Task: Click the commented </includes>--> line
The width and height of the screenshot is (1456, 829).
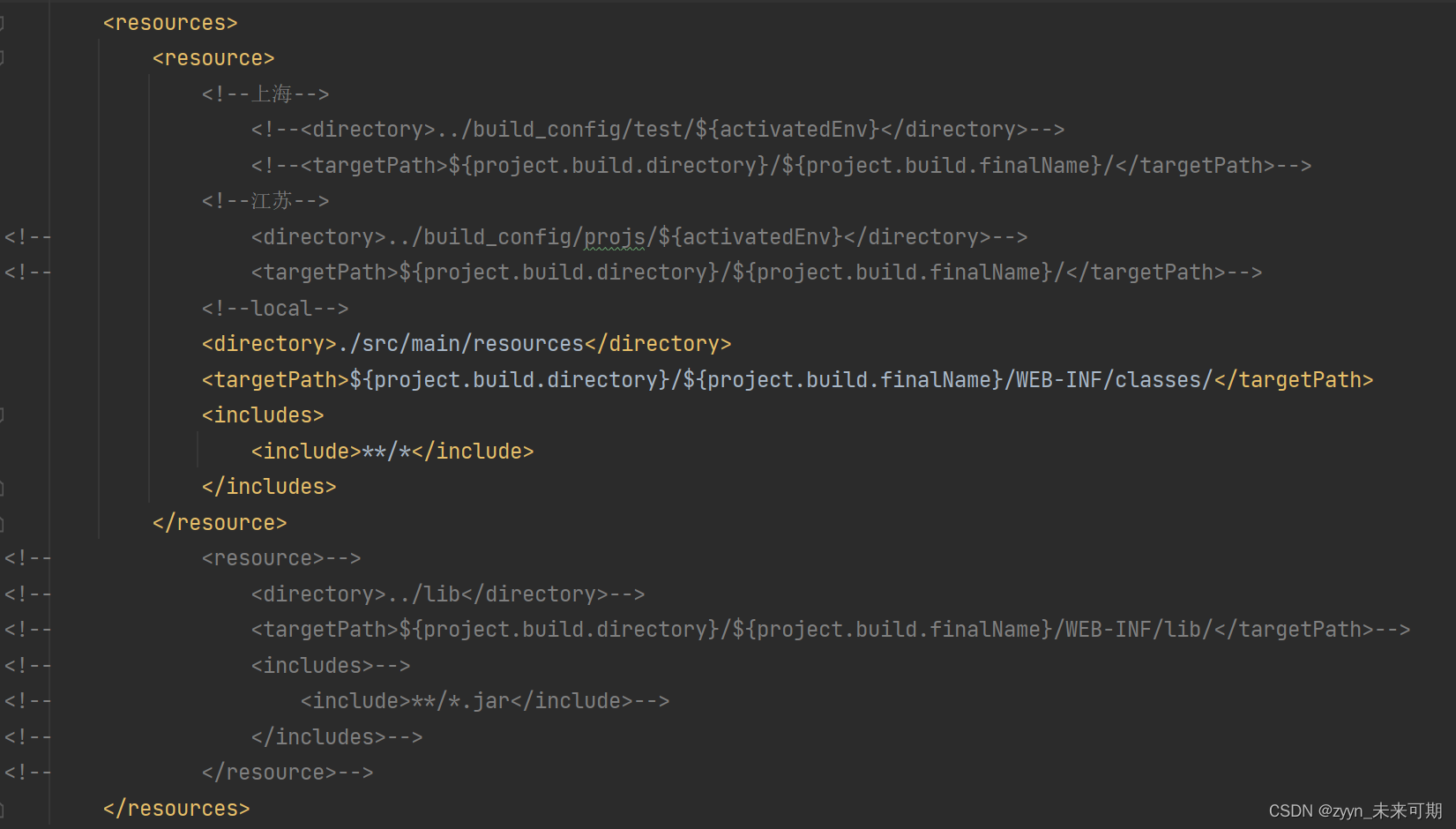Action: coord(337,737)
